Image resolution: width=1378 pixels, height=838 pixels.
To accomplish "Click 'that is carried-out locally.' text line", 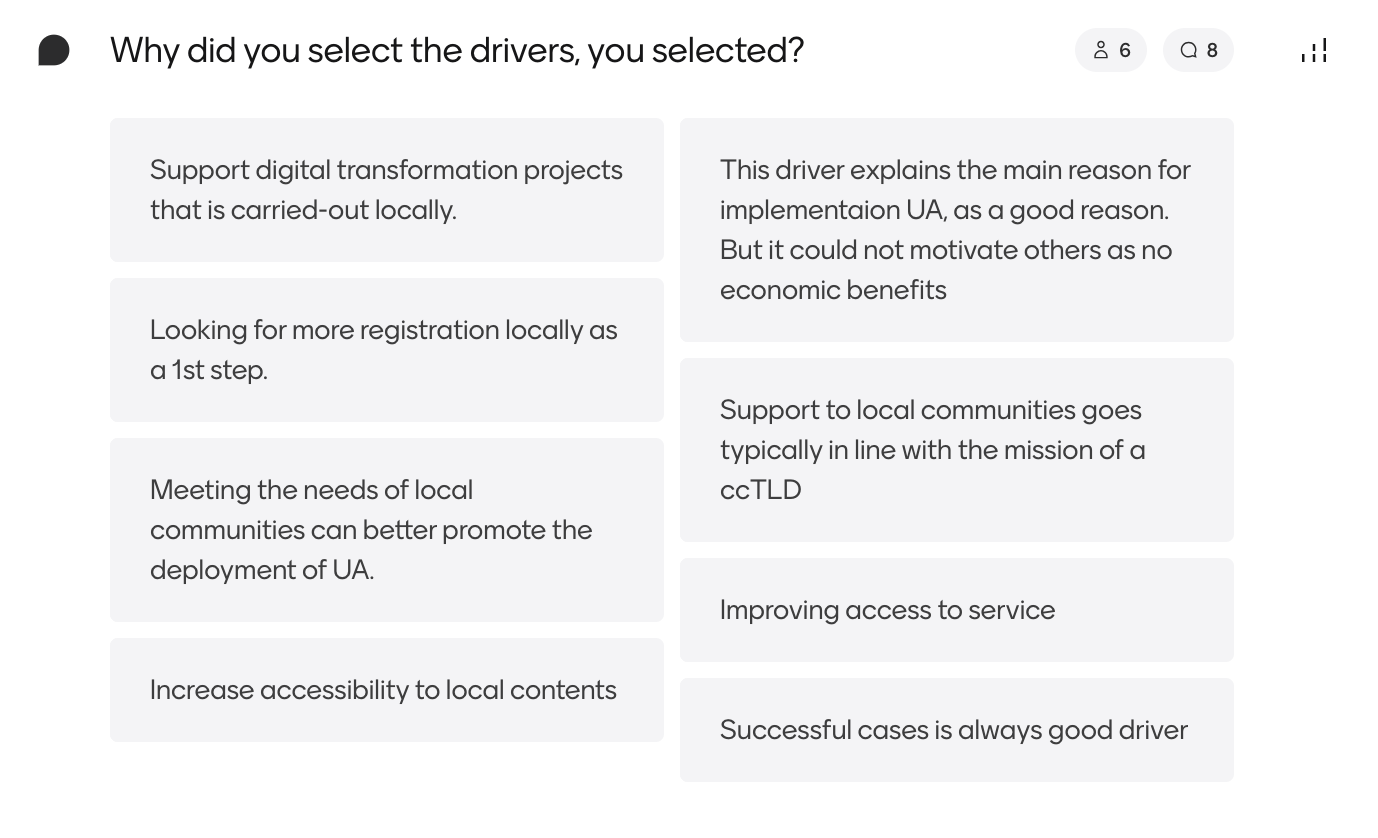I will pos(303,210).
